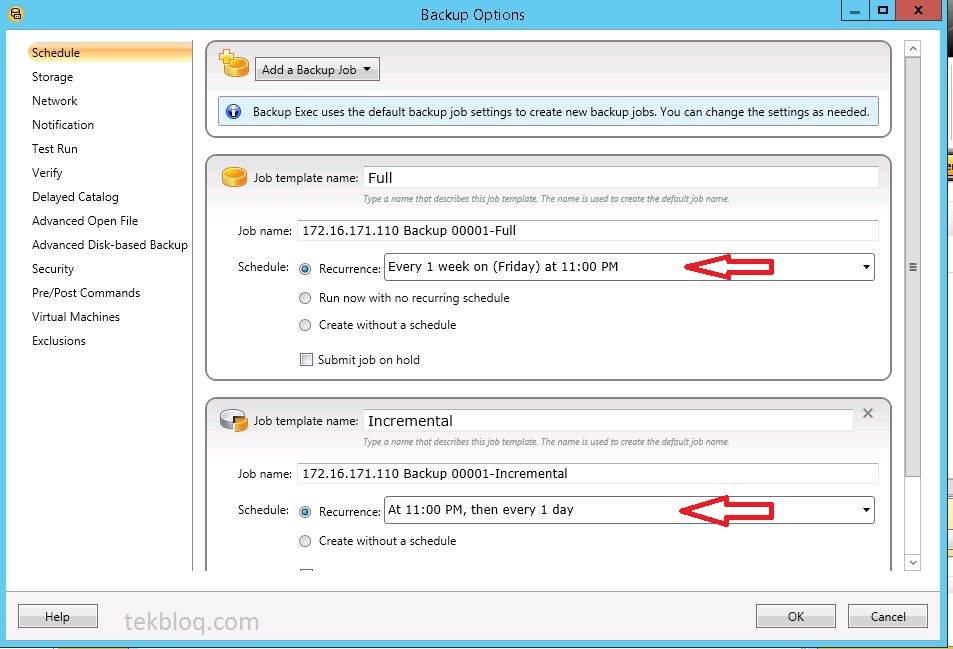This screenshot has width=953, height=649.
Task: Click the Backup Exec title bar icon
Action: pyautogui.click(x=16, y=13)
